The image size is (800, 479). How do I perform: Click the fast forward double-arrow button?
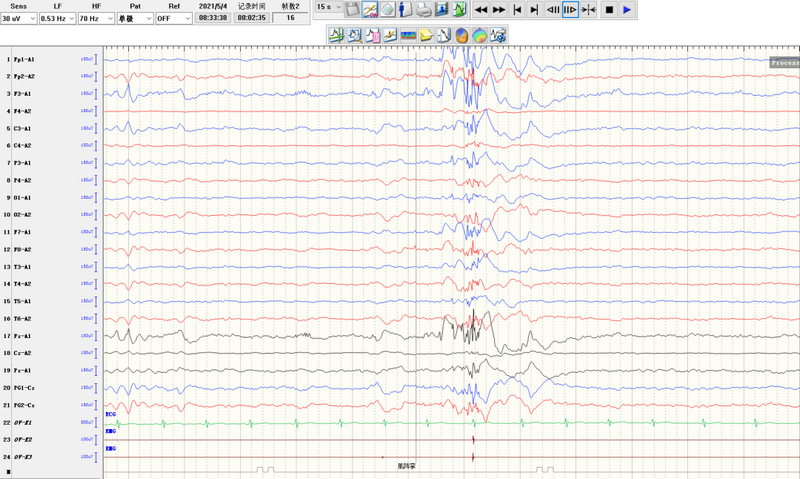pos(499,9)
